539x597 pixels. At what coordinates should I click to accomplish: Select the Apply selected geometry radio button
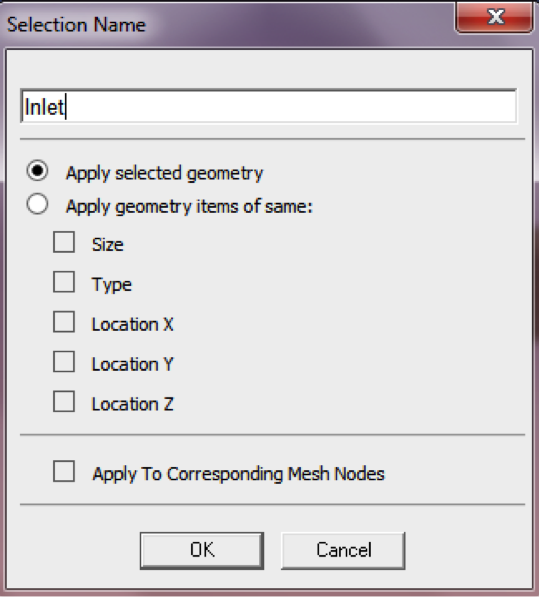tap(37, 171)
